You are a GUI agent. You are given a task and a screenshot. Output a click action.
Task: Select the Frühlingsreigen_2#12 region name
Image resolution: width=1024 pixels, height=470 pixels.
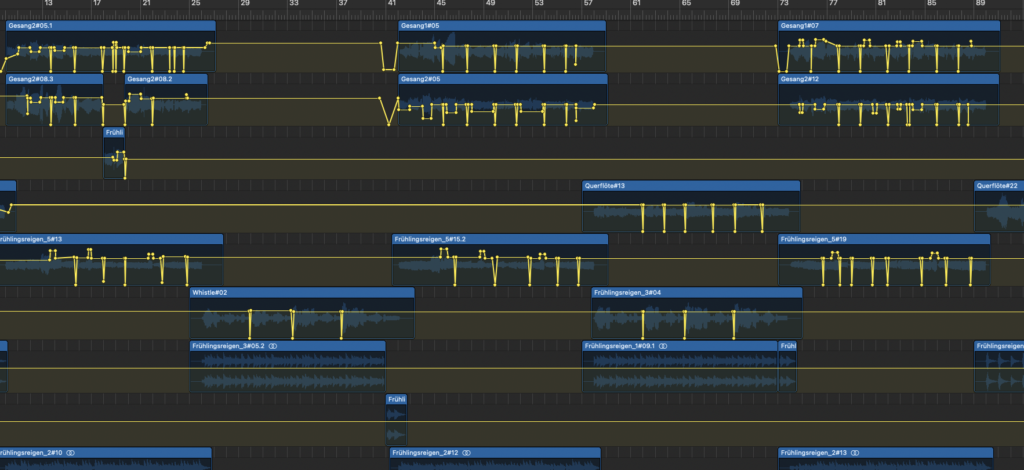point(426,452)
